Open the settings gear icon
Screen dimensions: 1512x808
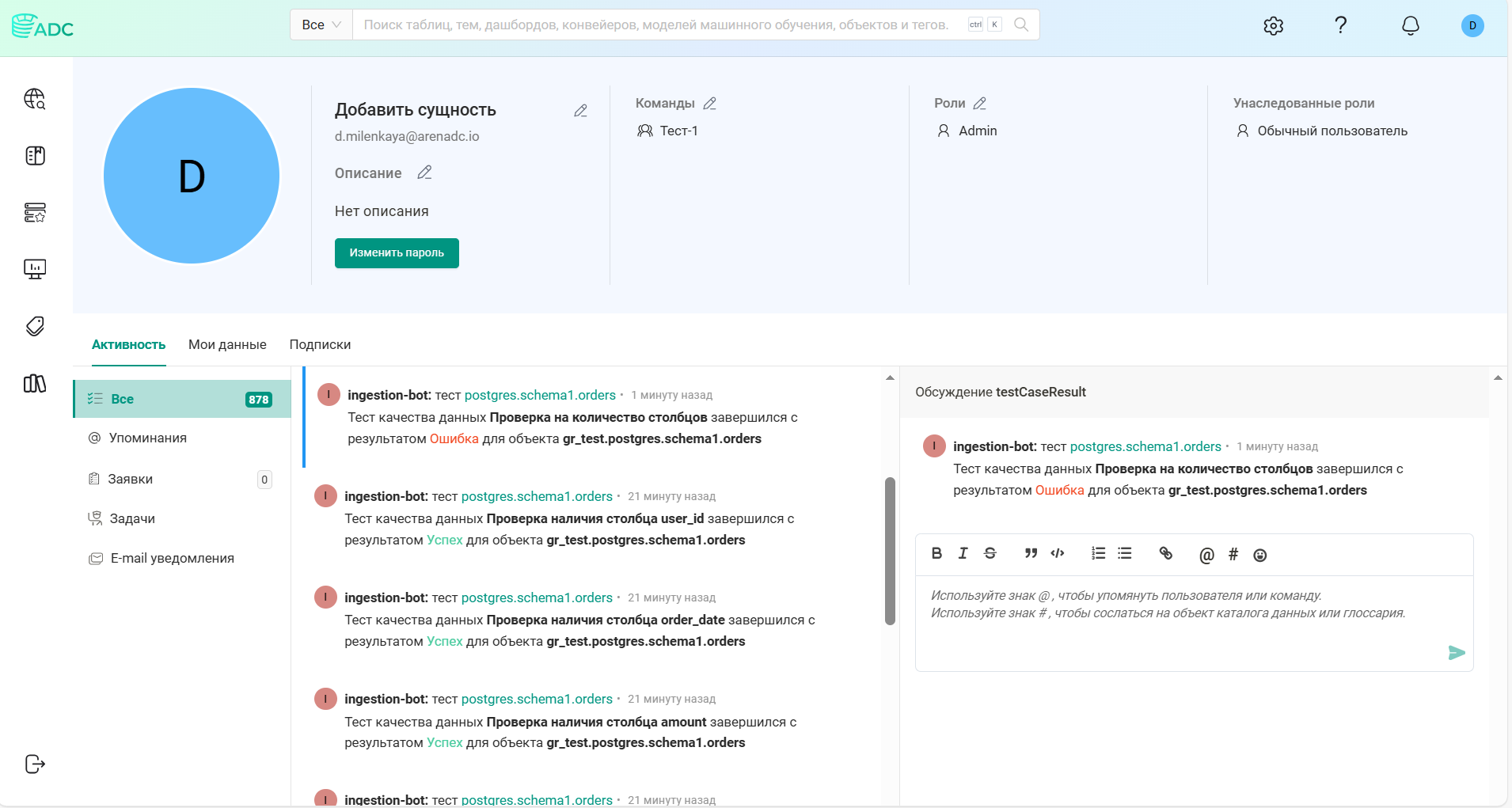[1273, 25]
